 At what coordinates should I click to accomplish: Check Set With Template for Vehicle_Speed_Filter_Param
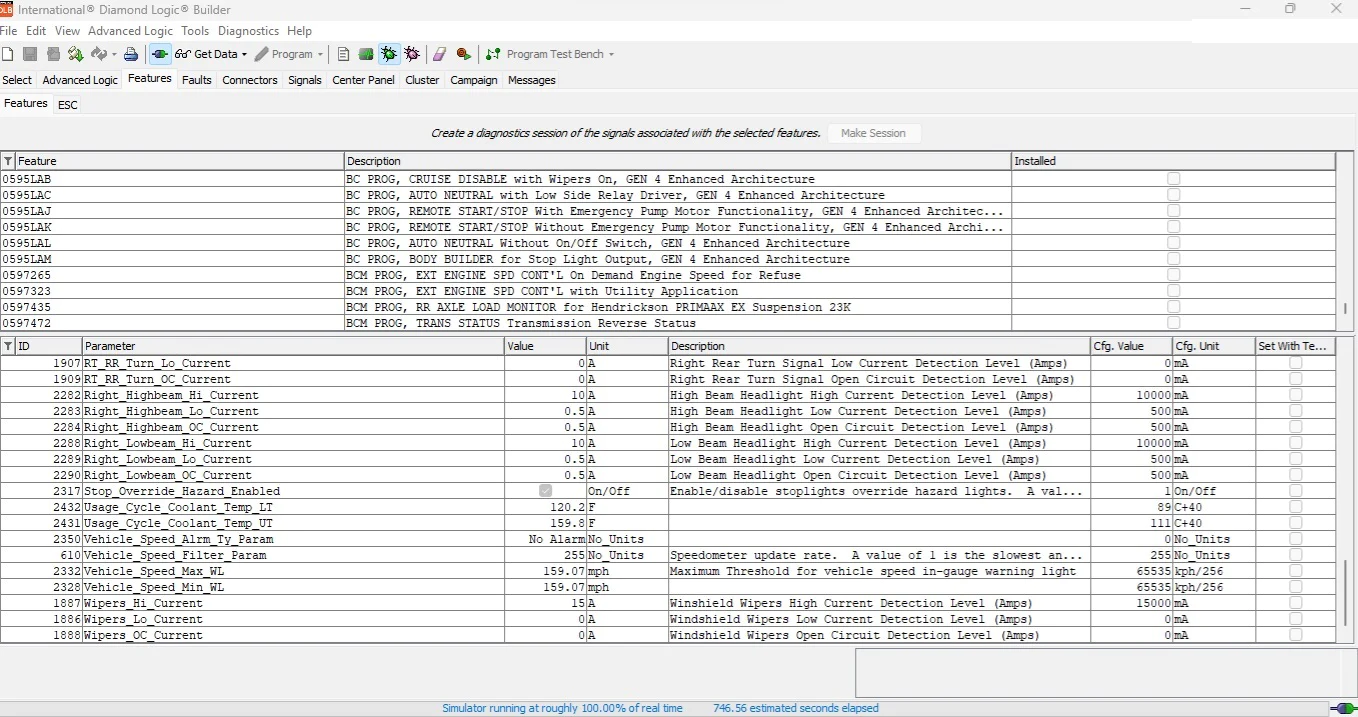pos(1296,555)
